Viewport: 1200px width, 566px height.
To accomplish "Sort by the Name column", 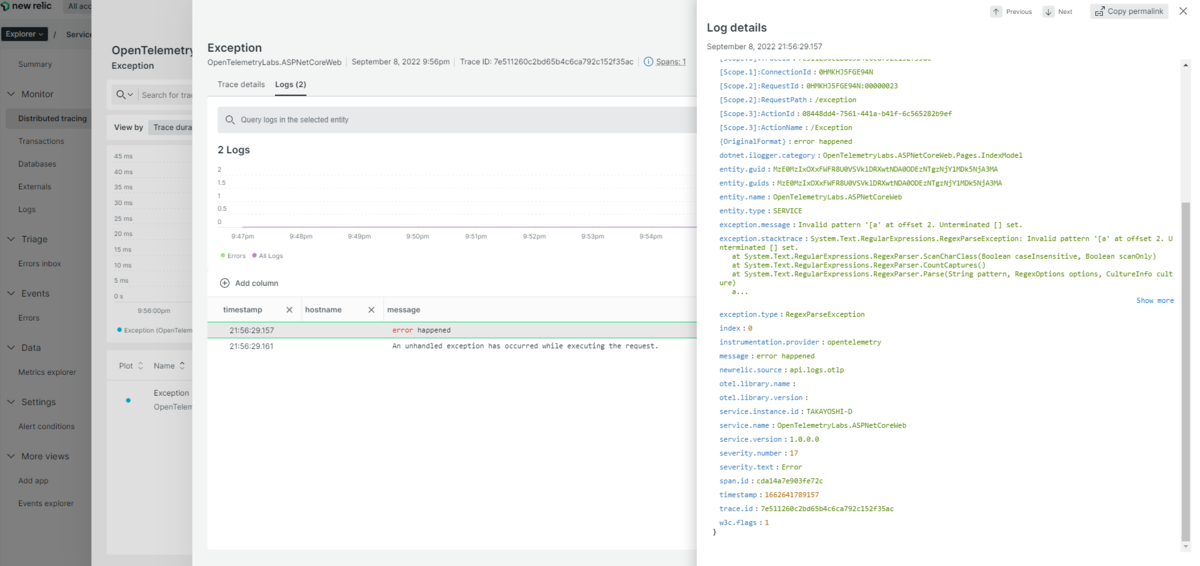I will [x=167, y=366].
